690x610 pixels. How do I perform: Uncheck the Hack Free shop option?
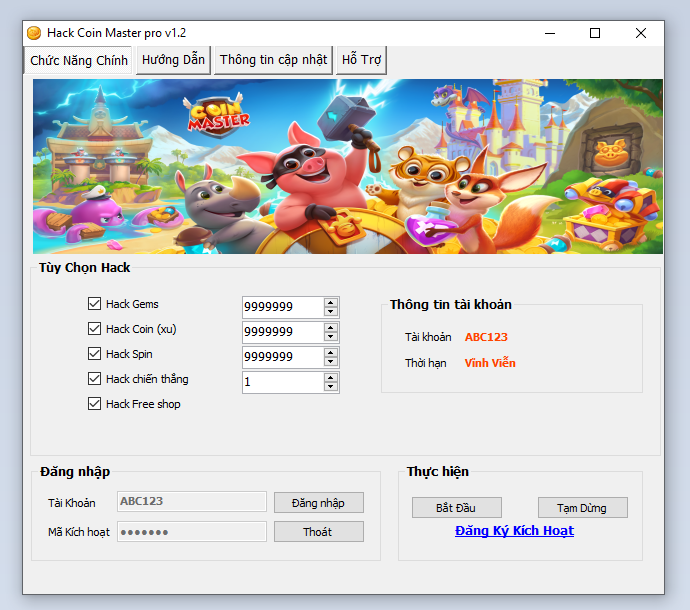(95, 404)
